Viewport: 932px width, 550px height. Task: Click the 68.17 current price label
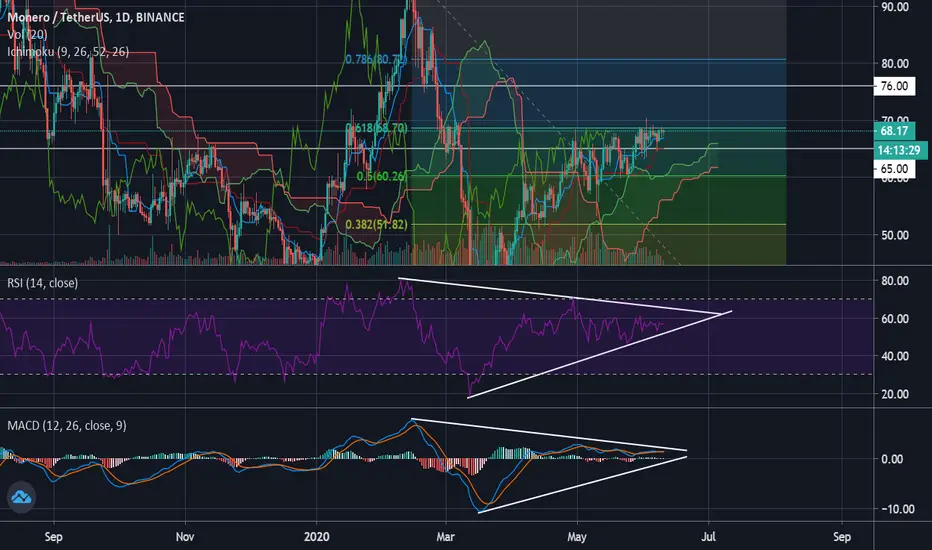(x=894, y=131)
